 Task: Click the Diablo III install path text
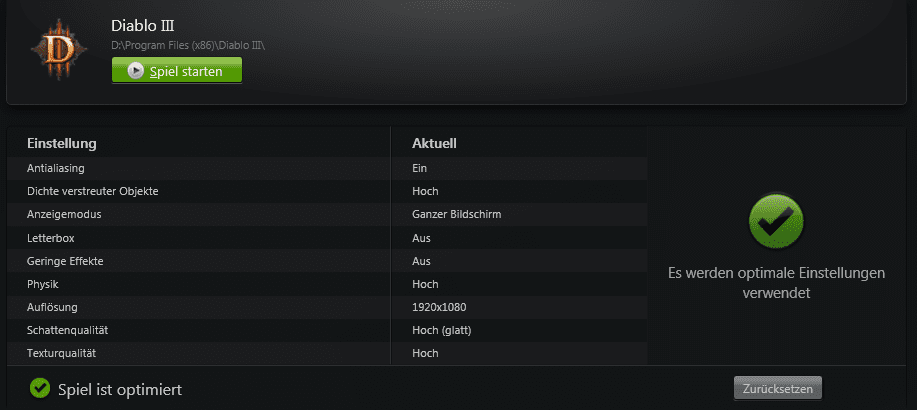click(x=187, y=46)
